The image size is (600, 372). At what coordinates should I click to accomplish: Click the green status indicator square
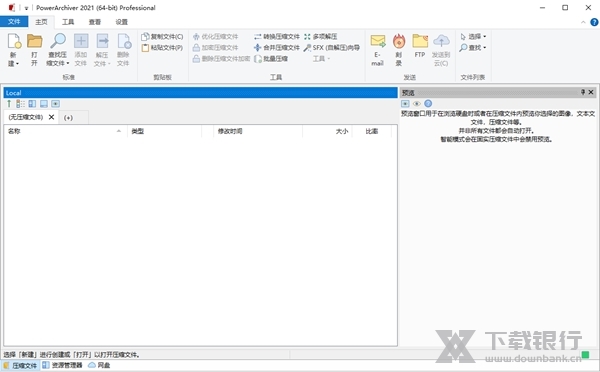click(x=585, y=355)
